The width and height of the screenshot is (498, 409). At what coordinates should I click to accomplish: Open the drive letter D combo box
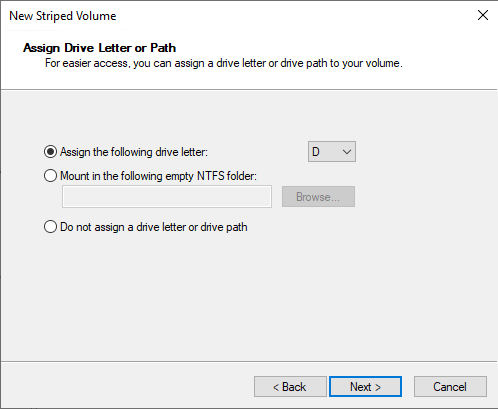point(332,152)
